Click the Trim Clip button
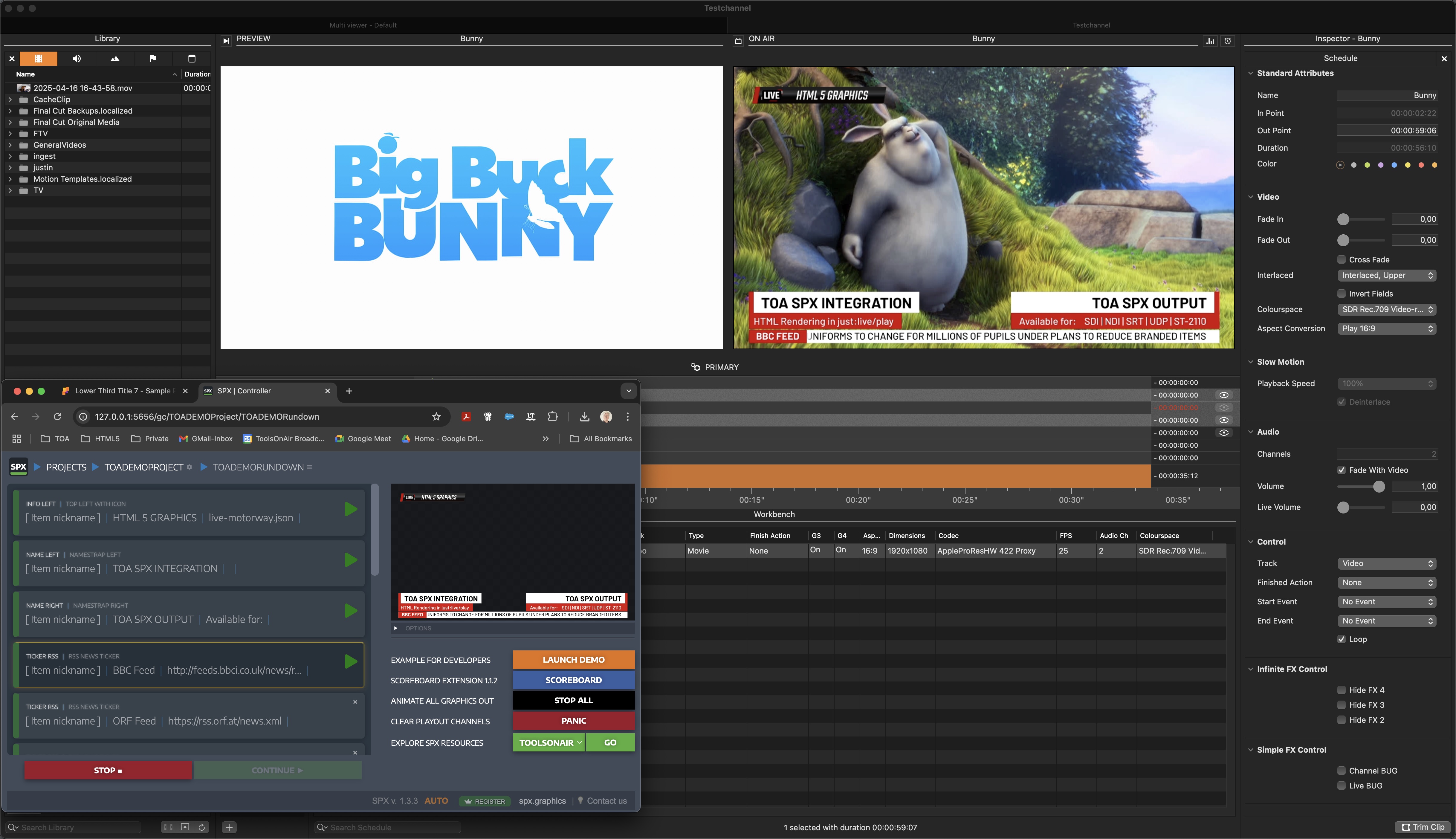Viewport: 1456px width, 839px height. [1423, 827]
